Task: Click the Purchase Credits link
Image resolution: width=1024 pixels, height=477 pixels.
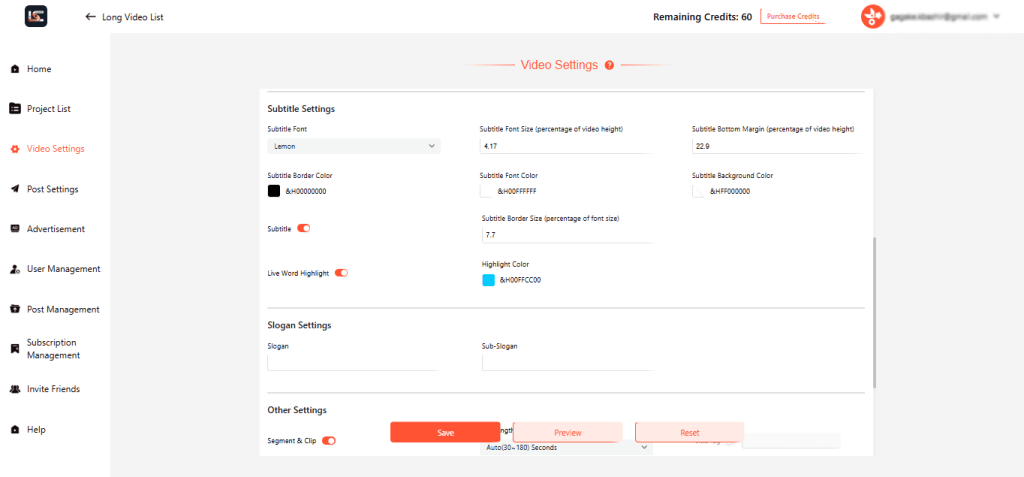Action: (793, 17)
